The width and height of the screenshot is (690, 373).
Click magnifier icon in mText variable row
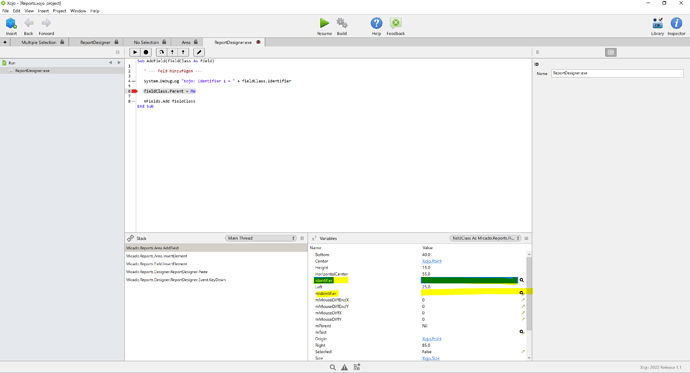click(521, 332)
